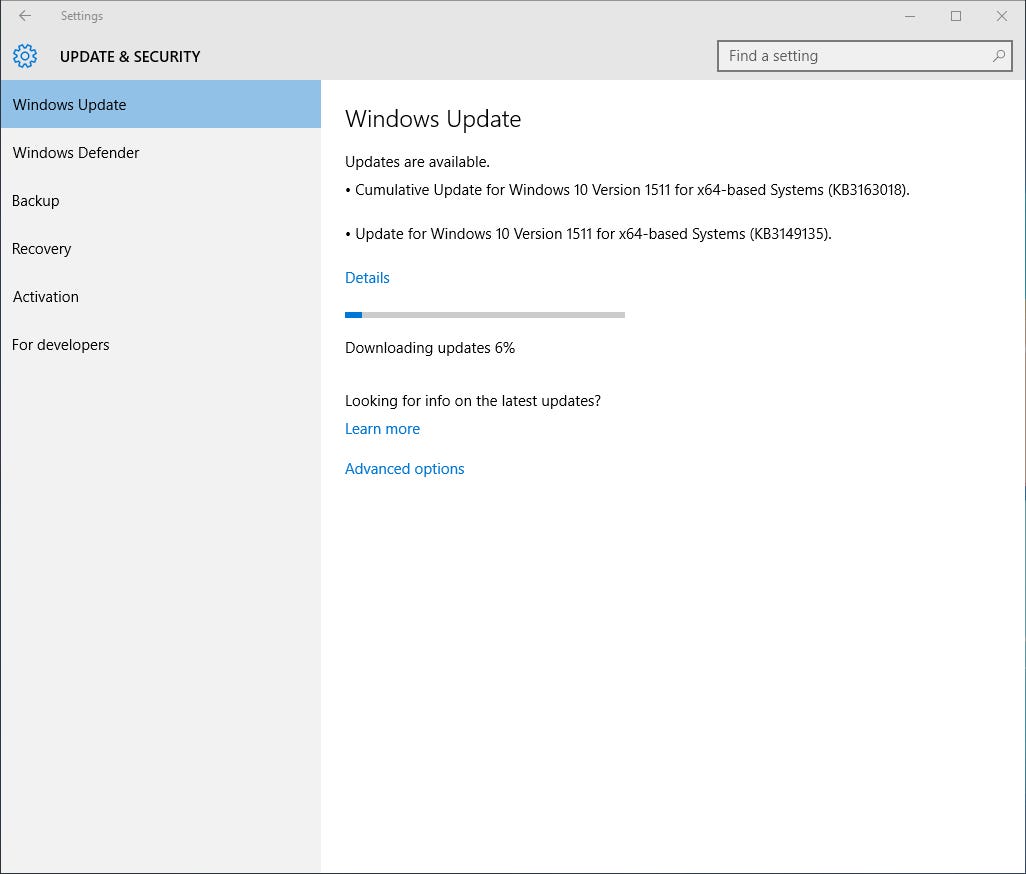The width and height of the screenshot is (1026, 874).
Task: Open For developers settings
Action: 60,344
